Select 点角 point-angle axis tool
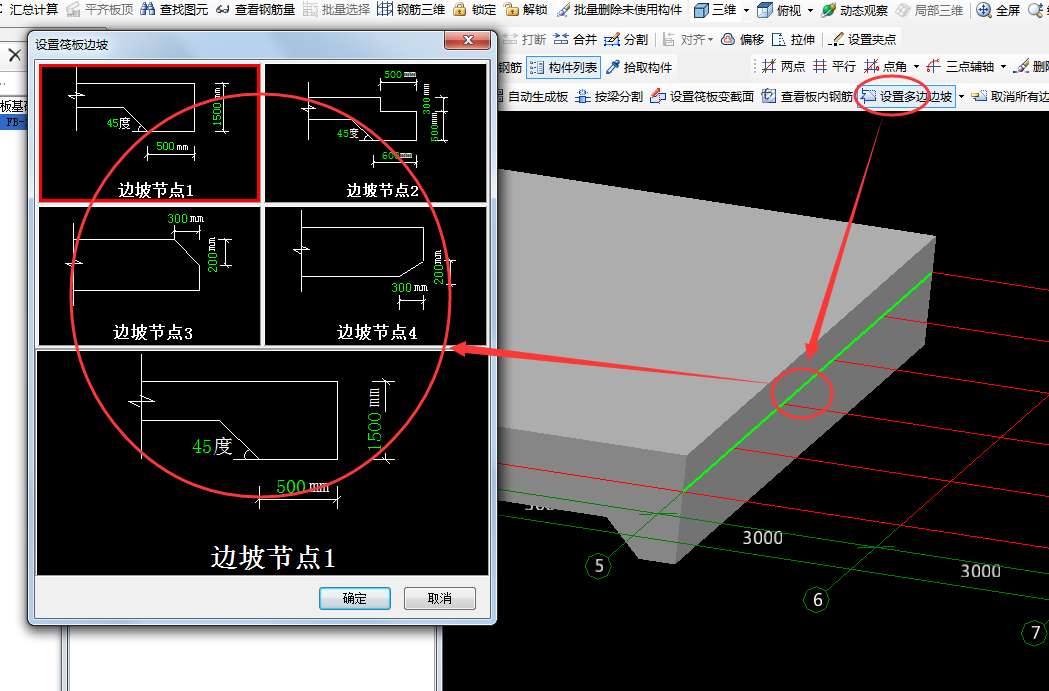 (x=885, y=66)
